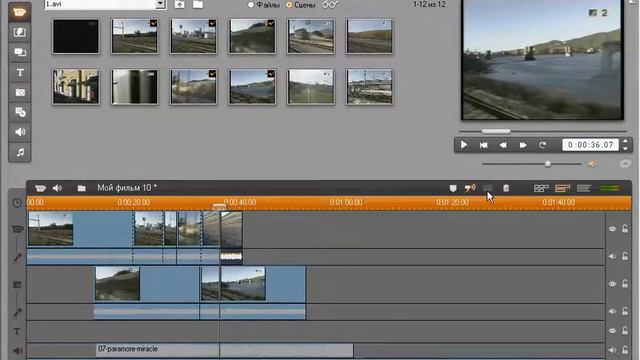This screenshot has height=360, width=640.
Task: Click the preview scrubber bar
Action: point(543,131)
